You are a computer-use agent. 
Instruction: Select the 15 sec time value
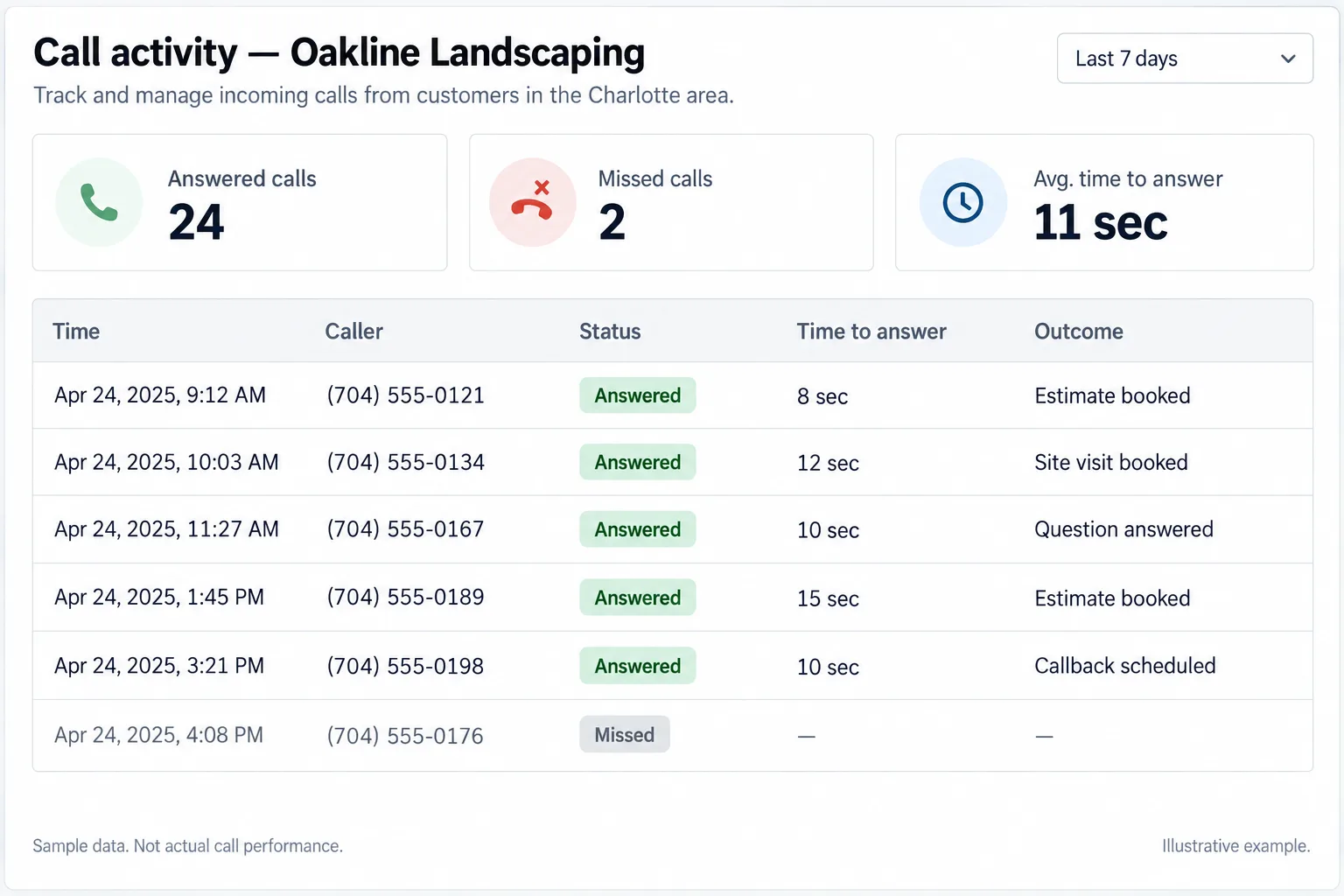(828, 599)
